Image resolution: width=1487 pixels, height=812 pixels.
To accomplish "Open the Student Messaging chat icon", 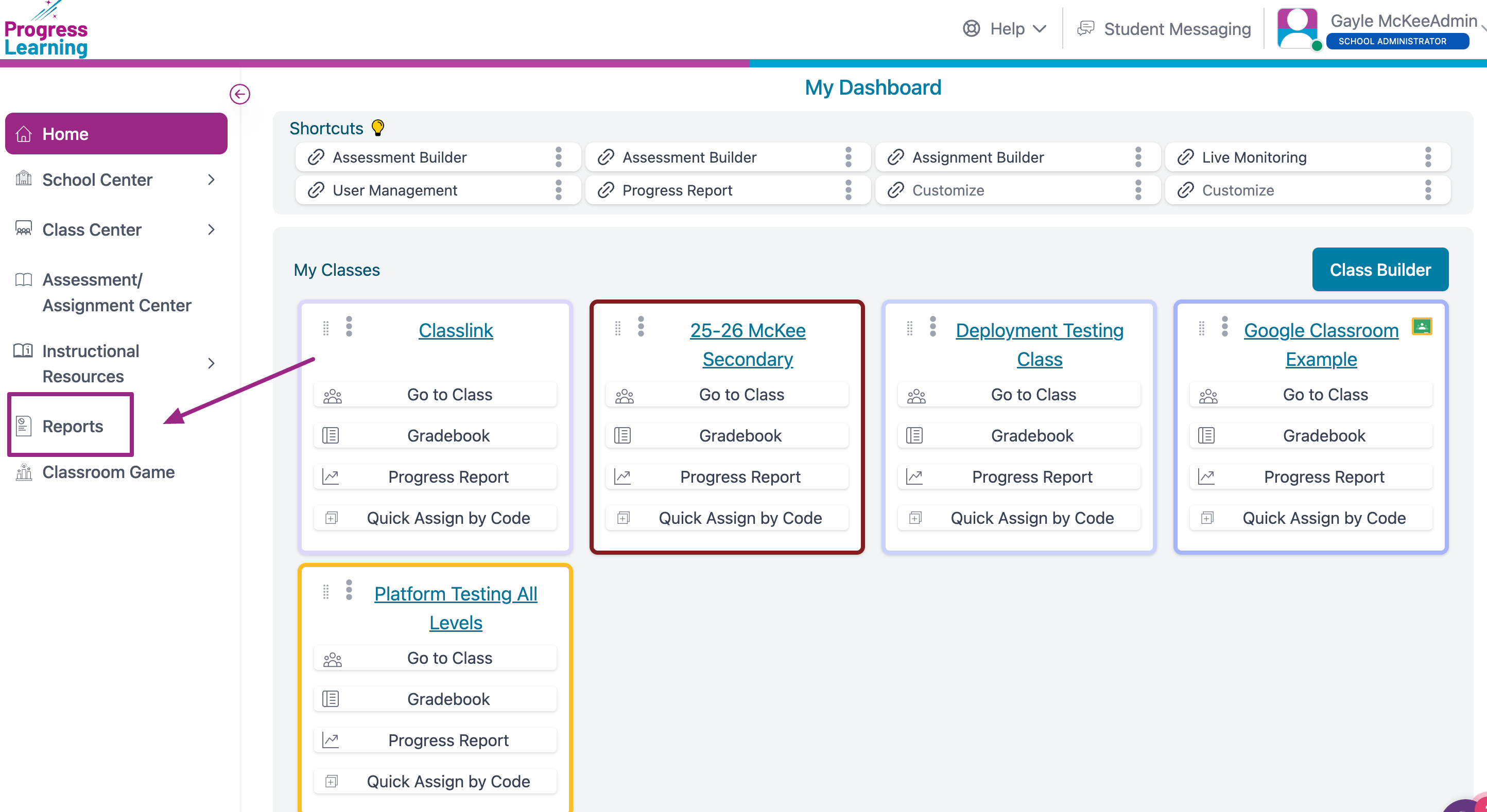I will [x=1086, y=29].
